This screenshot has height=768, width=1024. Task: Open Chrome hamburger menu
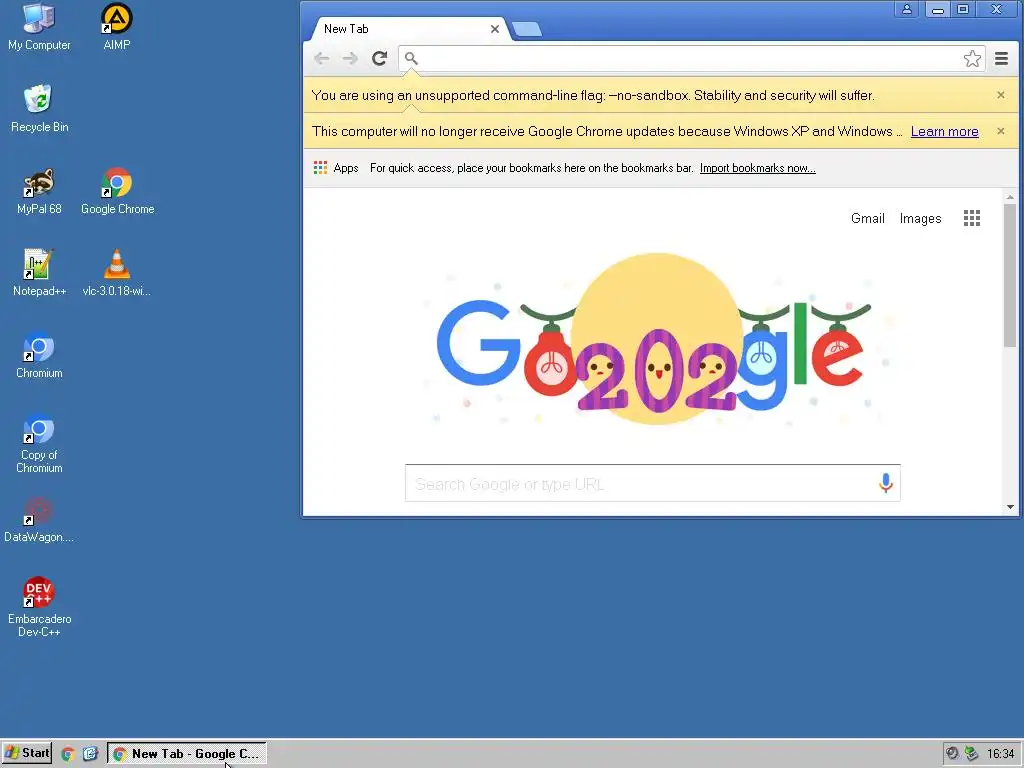1001,59
